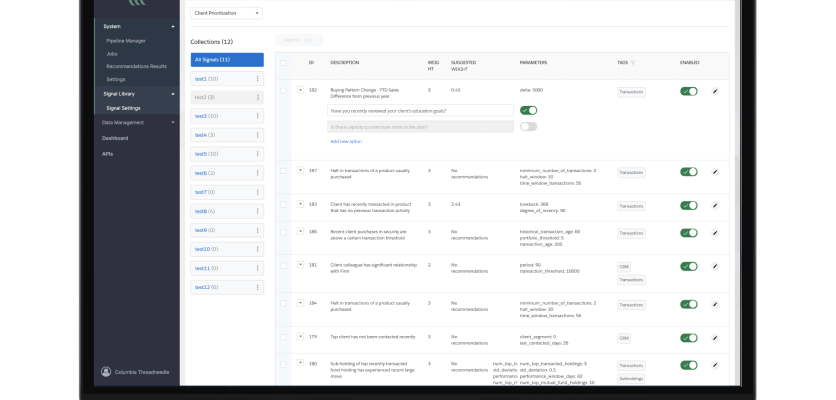Expand the signal 187 row
This screenshot has height=400, width=836.
pos(300,171)
